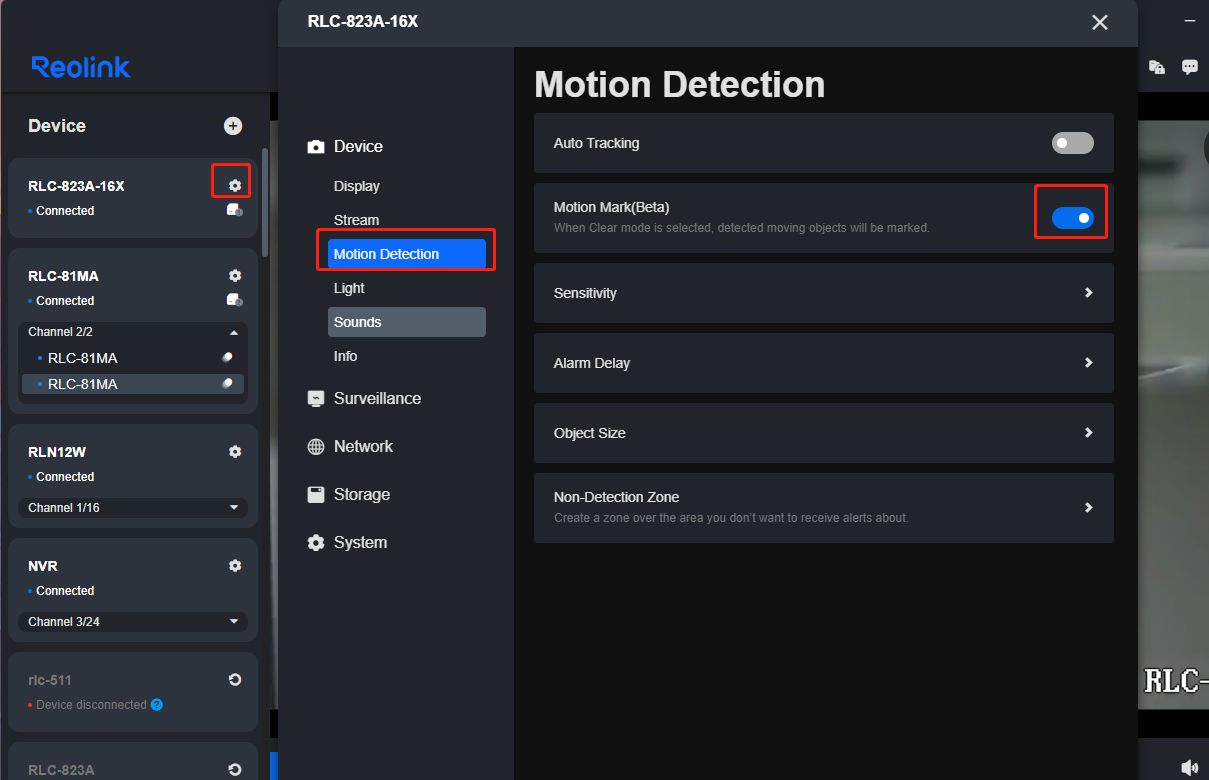Select the RLC-823A-16X device name
The height and width of the screenshot is (780, 1209).
76,186
